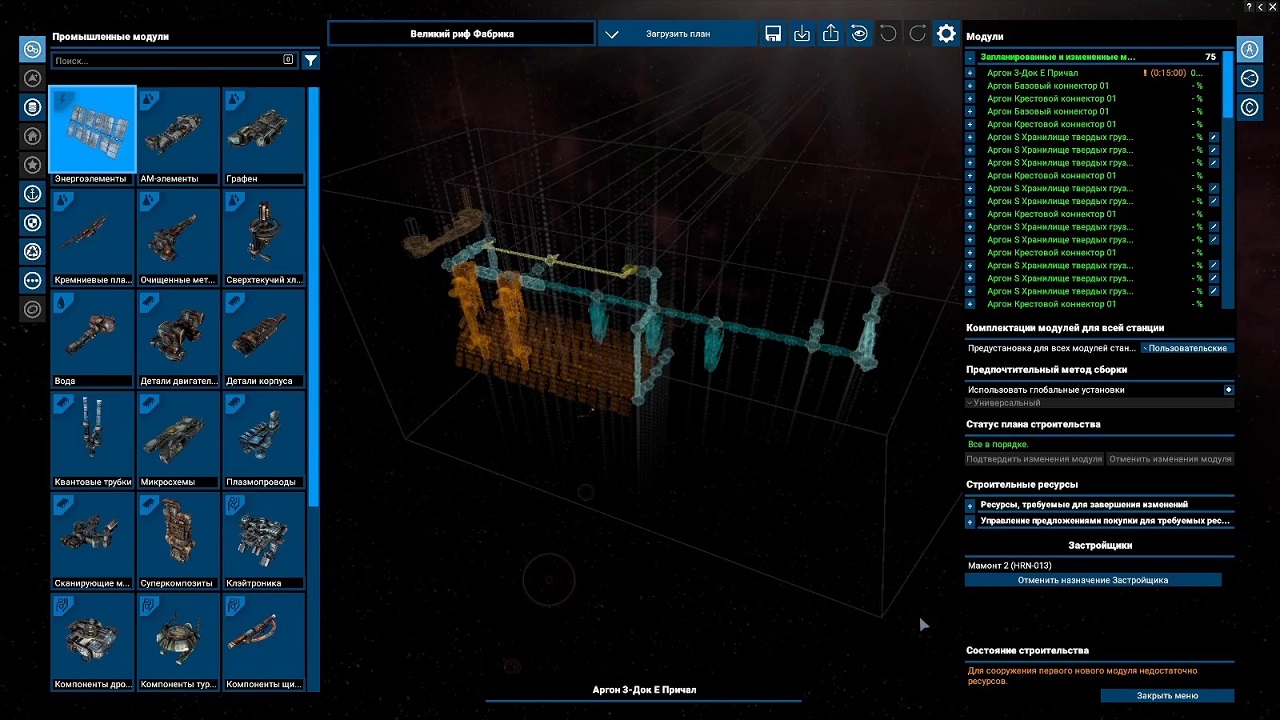This screenshot has height=720, width=1280.
Task: Open the Универсальный build method dropdown
Action: 1100,403
